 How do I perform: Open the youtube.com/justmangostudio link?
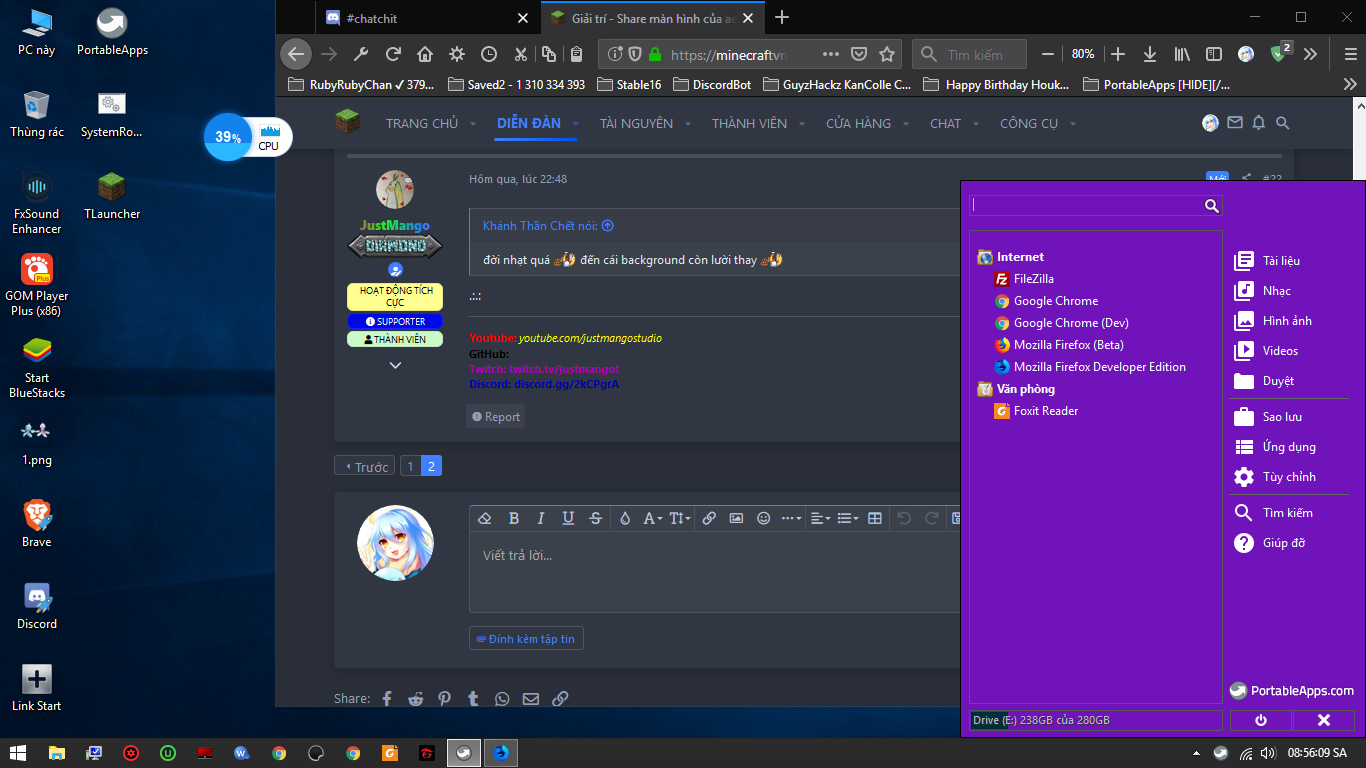pyautogui.click(x=590, y=338)
